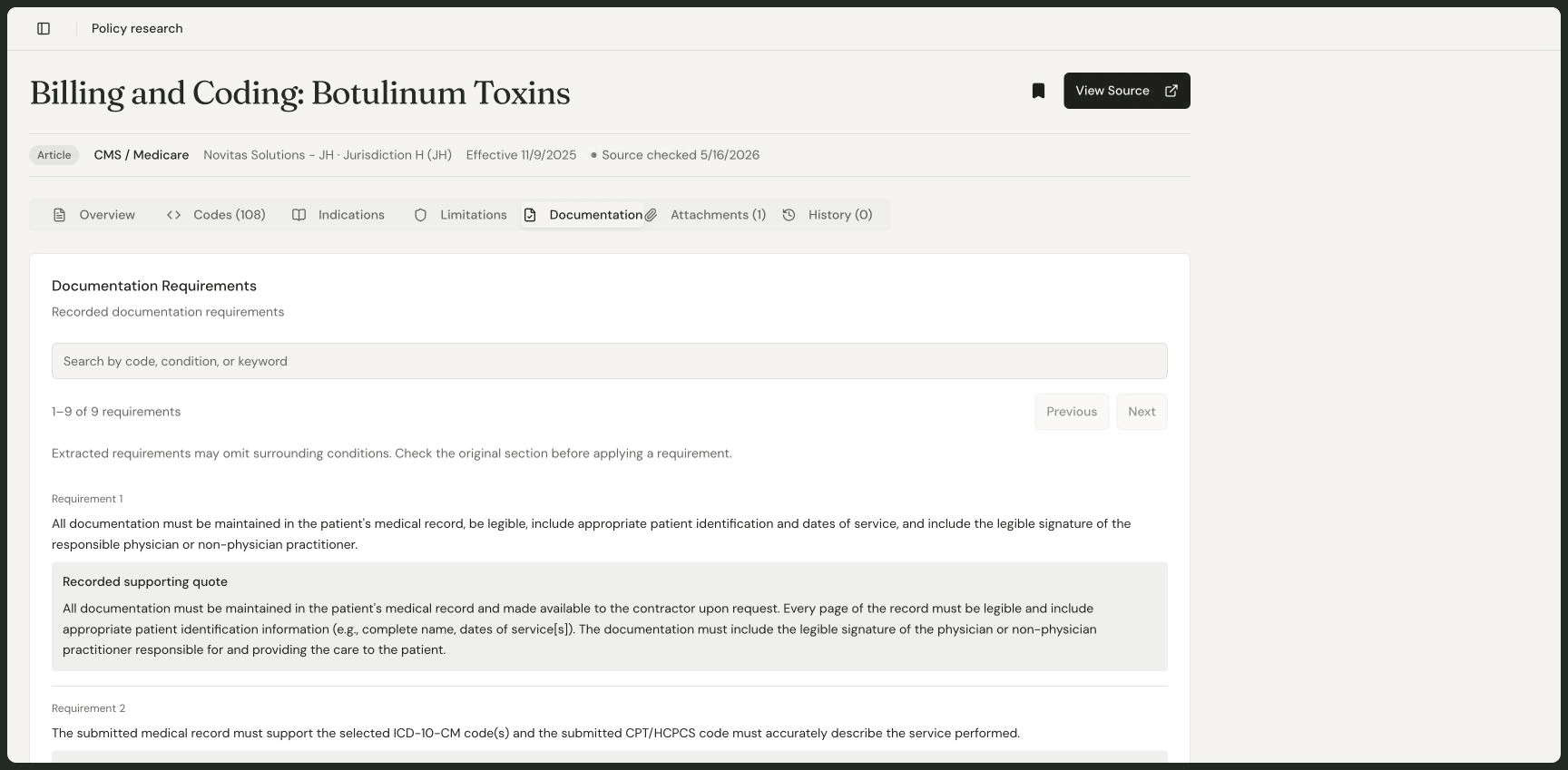Click the Limitations tab shield icon

(420, 215)
